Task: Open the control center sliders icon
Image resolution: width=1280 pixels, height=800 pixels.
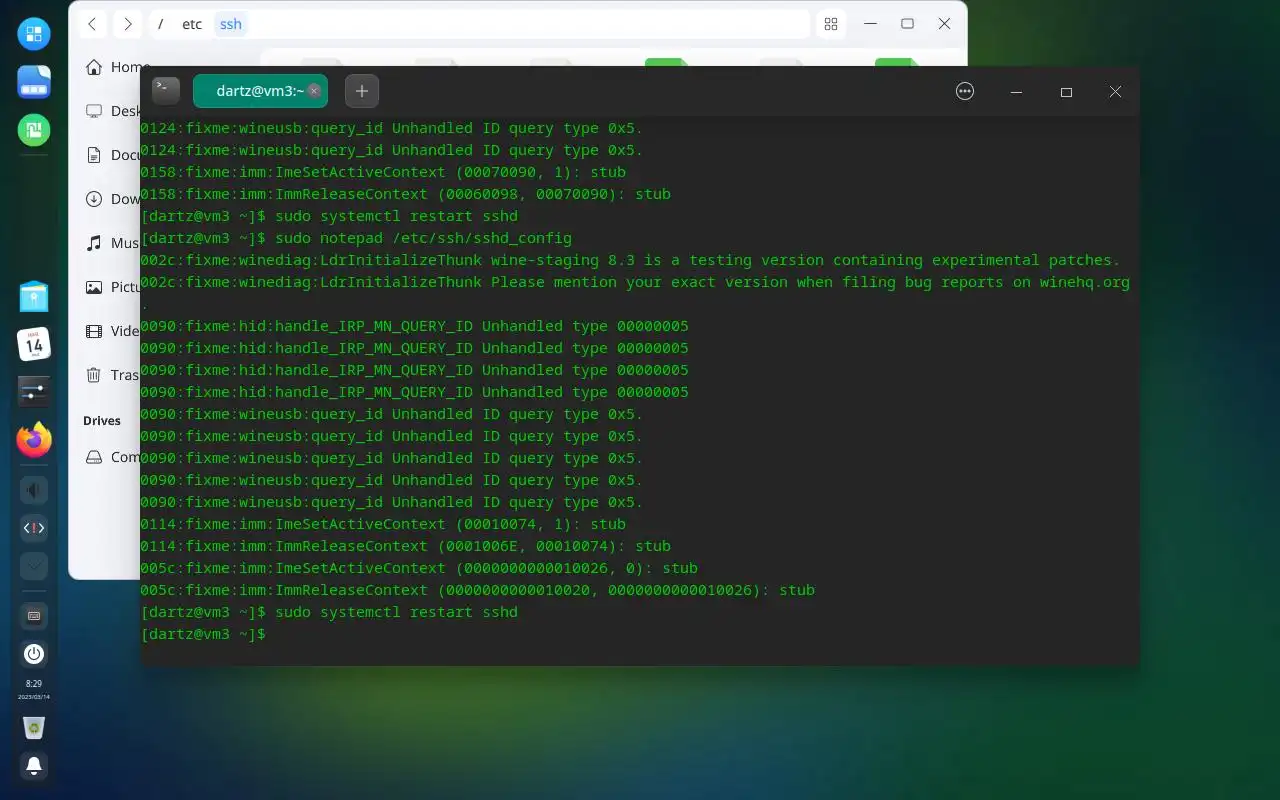Action: pyautogui.click(x=34, y=391)
